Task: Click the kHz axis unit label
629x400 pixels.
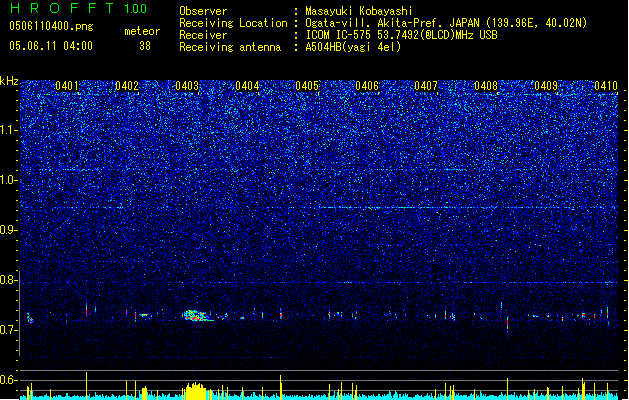Action: pyautogui.click(x=9, y=81)
